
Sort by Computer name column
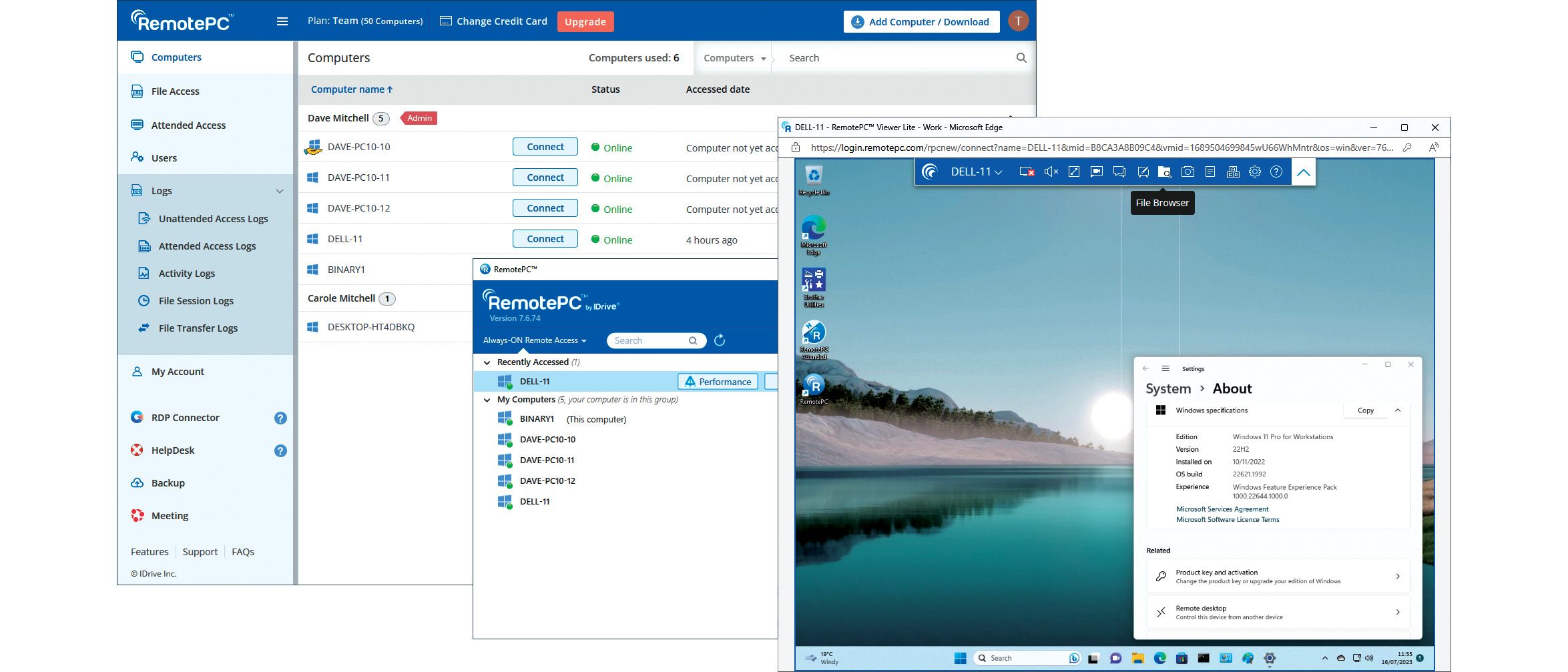[352, 89]
